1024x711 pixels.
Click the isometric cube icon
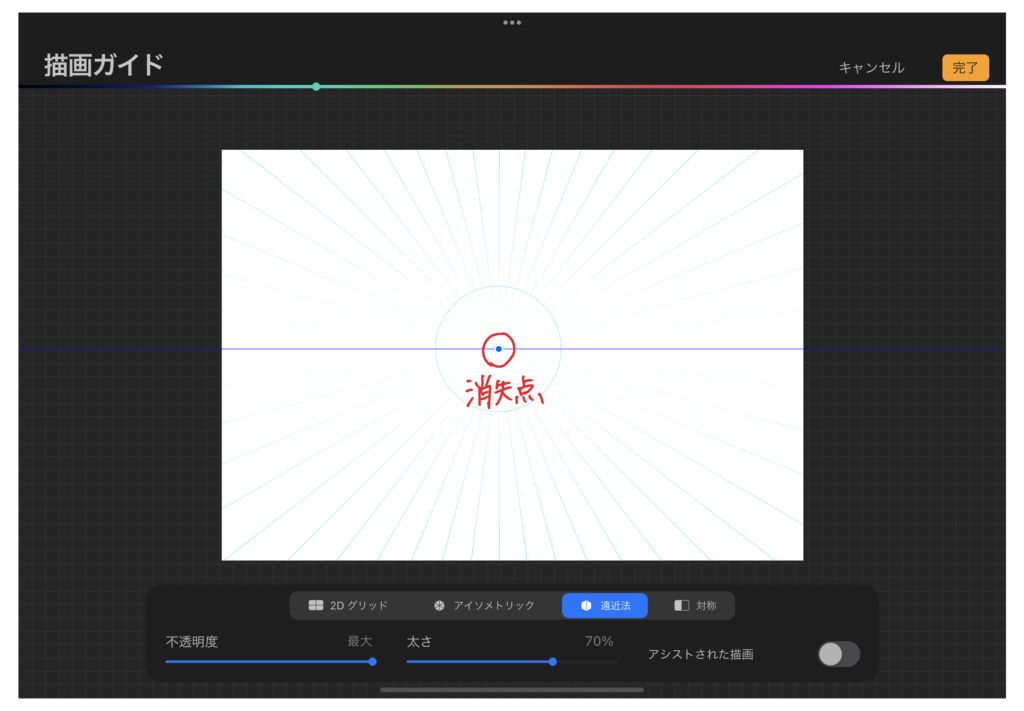tap(440, 605)
